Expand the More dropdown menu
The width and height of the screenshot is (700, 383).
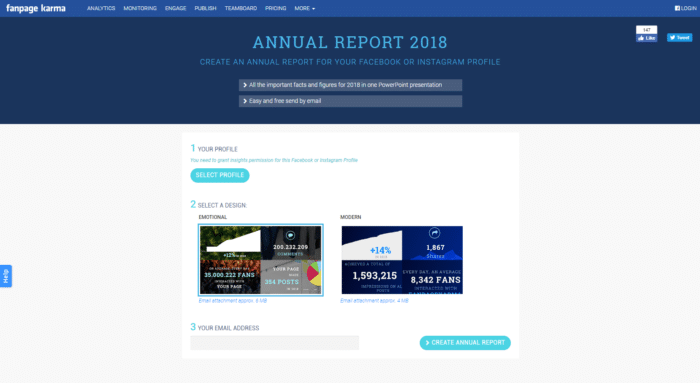coord(304,8)
